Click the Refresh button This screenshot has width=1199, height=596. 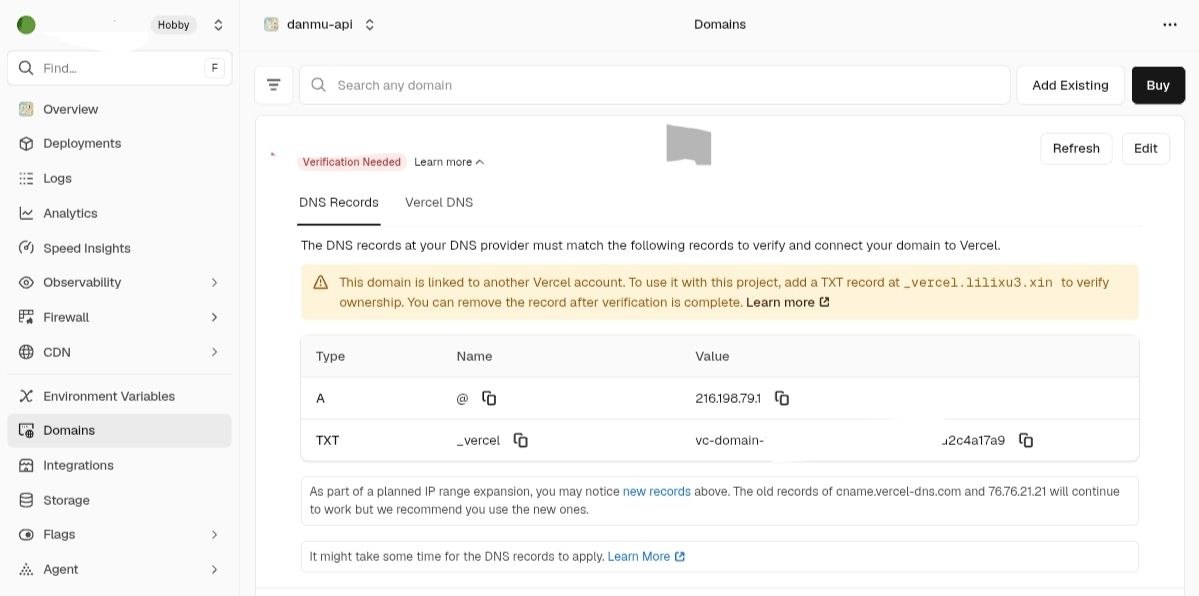(1076, 148)
